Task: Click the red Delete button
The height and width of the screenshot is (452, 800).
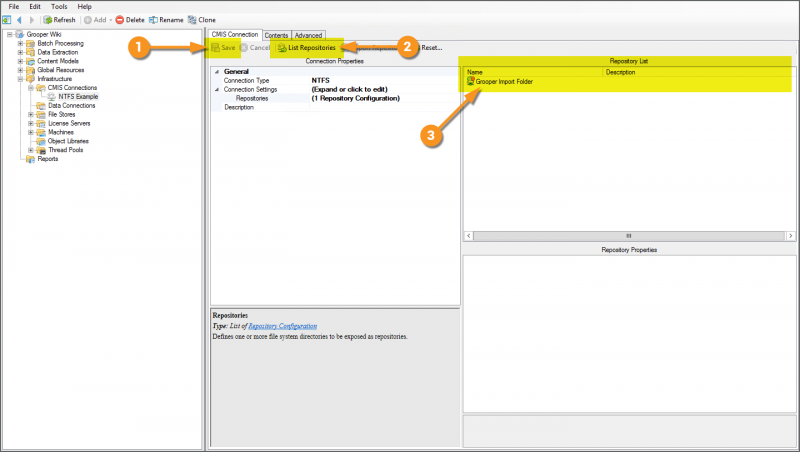Action: 130,20
